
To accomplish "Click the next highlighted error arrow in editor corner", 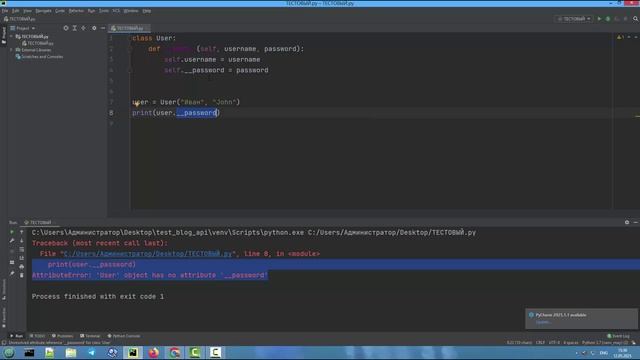I will point(636,37).
